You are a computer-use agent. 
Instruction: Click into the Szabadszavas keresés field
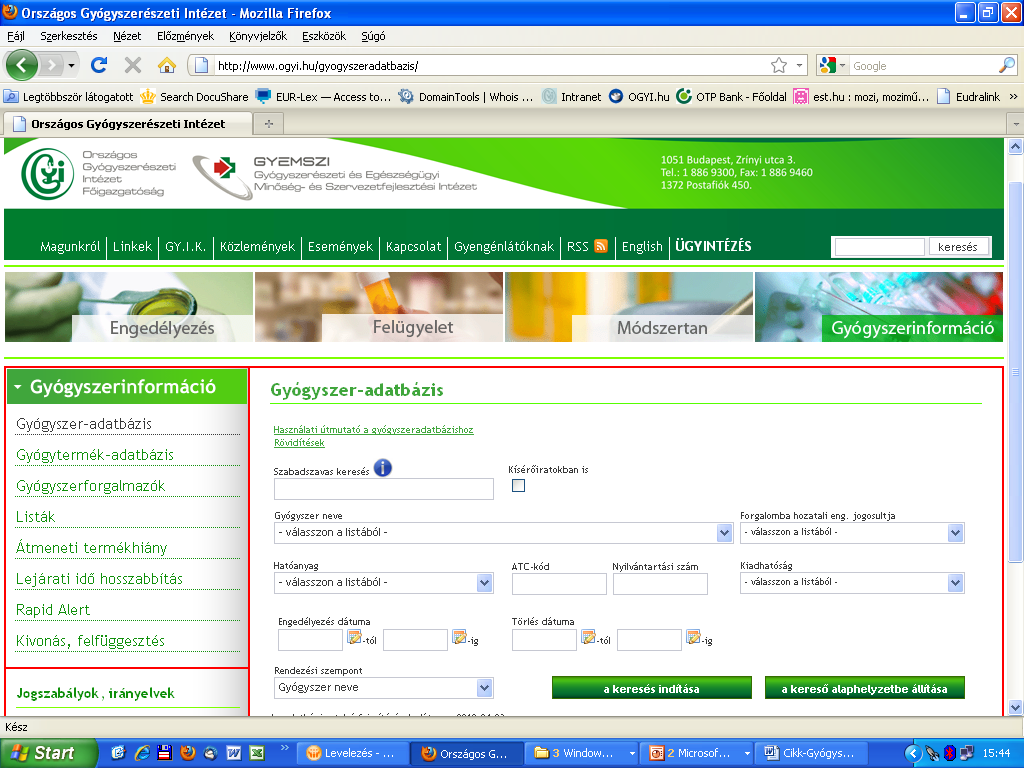coord(384,489)
